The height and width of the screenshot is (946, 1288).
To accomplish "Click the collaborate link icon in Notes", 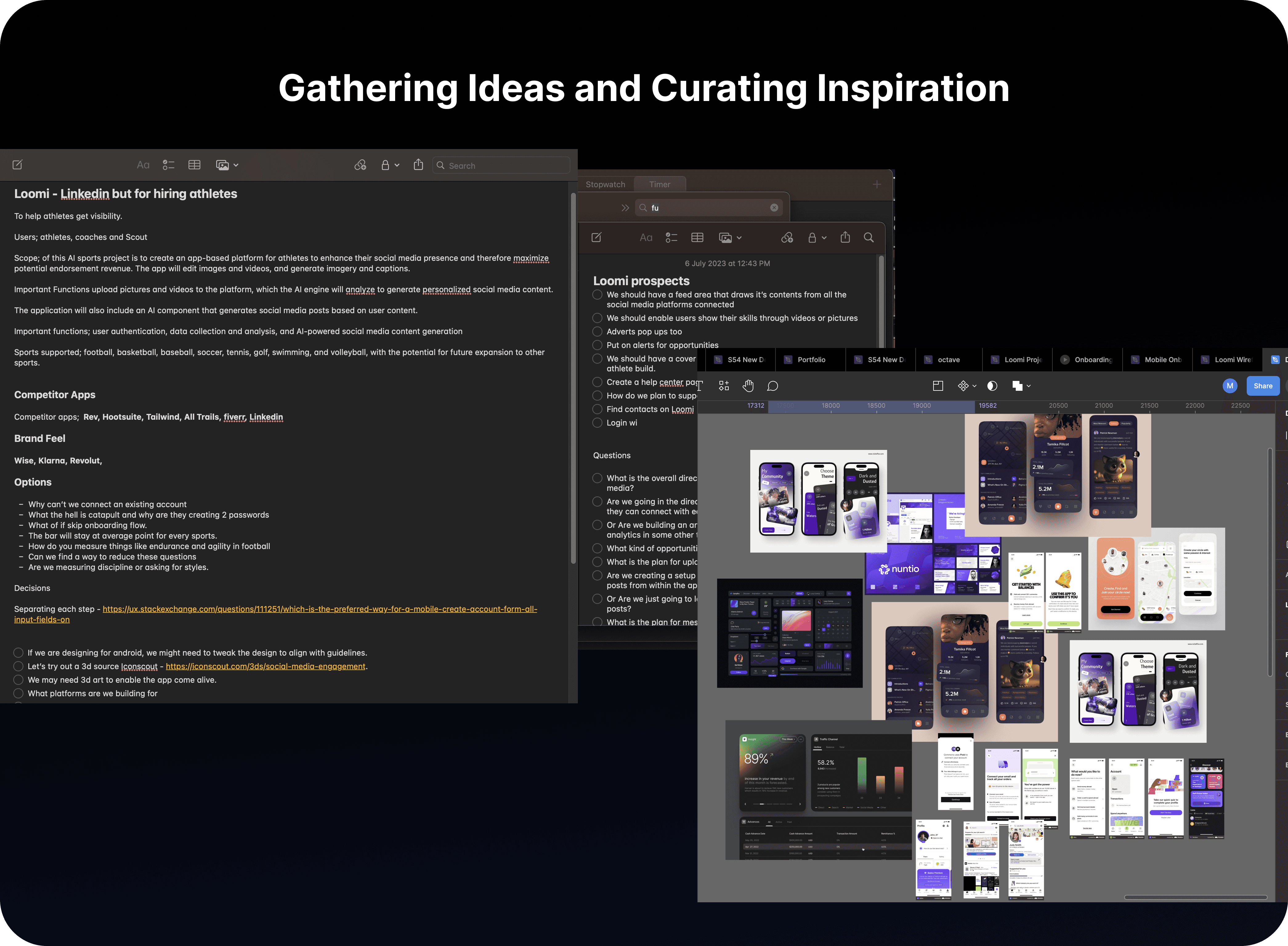I will click(x=360, y=165).
